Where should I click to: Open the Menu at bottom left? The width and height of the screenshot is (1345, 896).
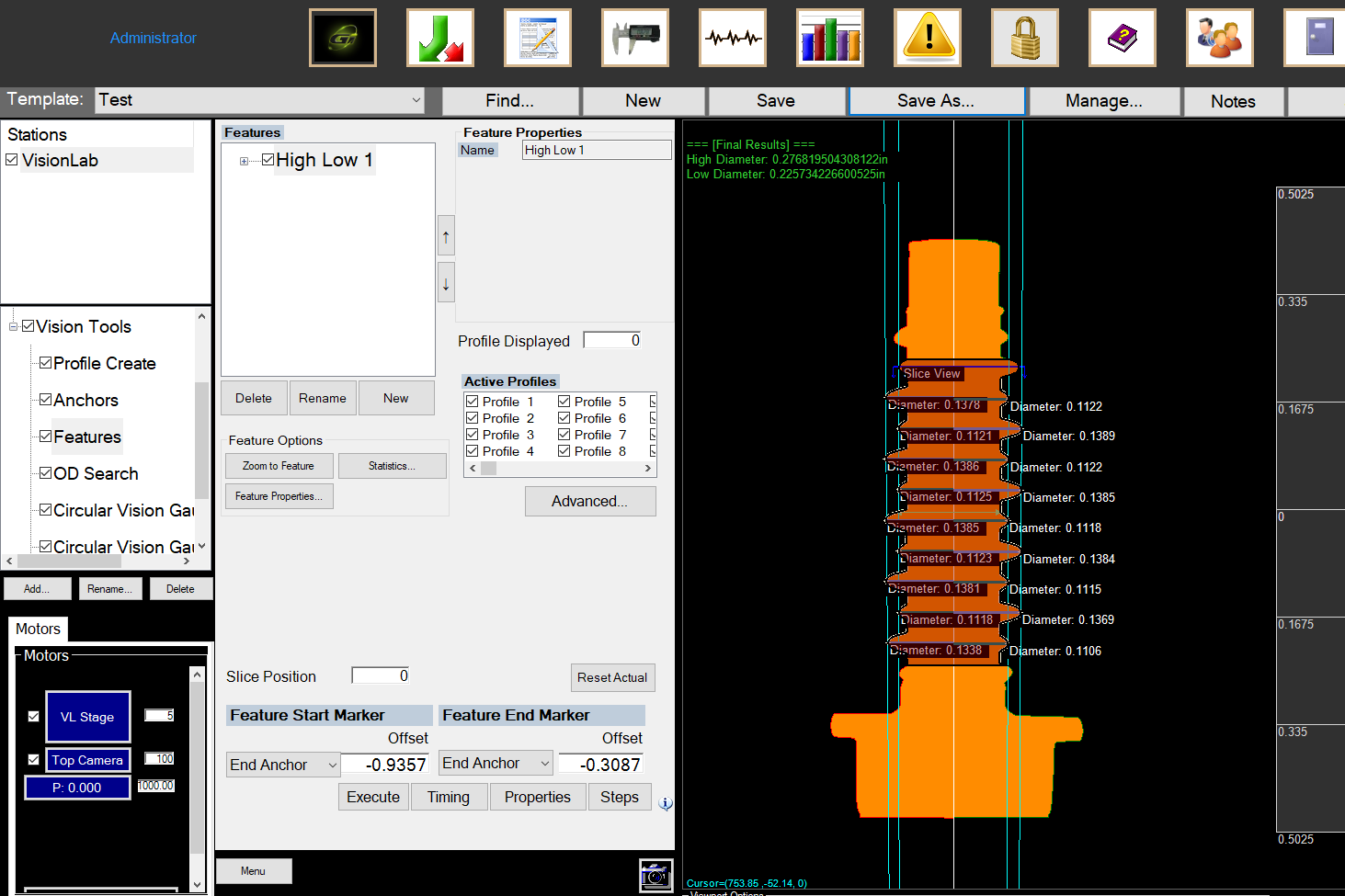pos(253,870)
